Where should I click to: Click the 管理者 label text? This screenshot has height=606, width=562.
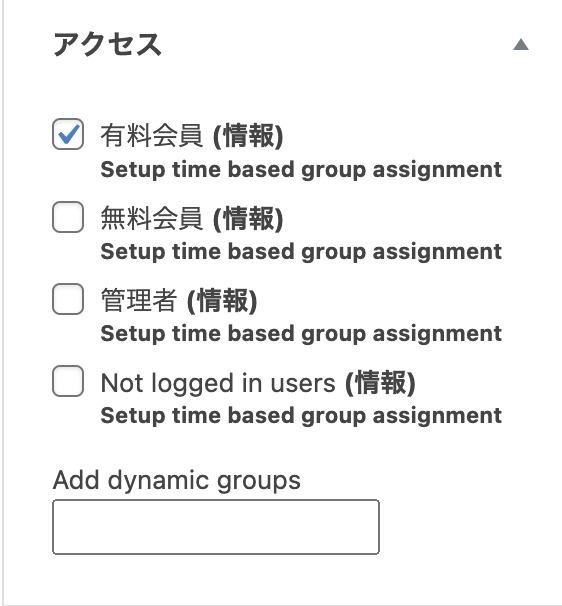click(x=139, y=300)
